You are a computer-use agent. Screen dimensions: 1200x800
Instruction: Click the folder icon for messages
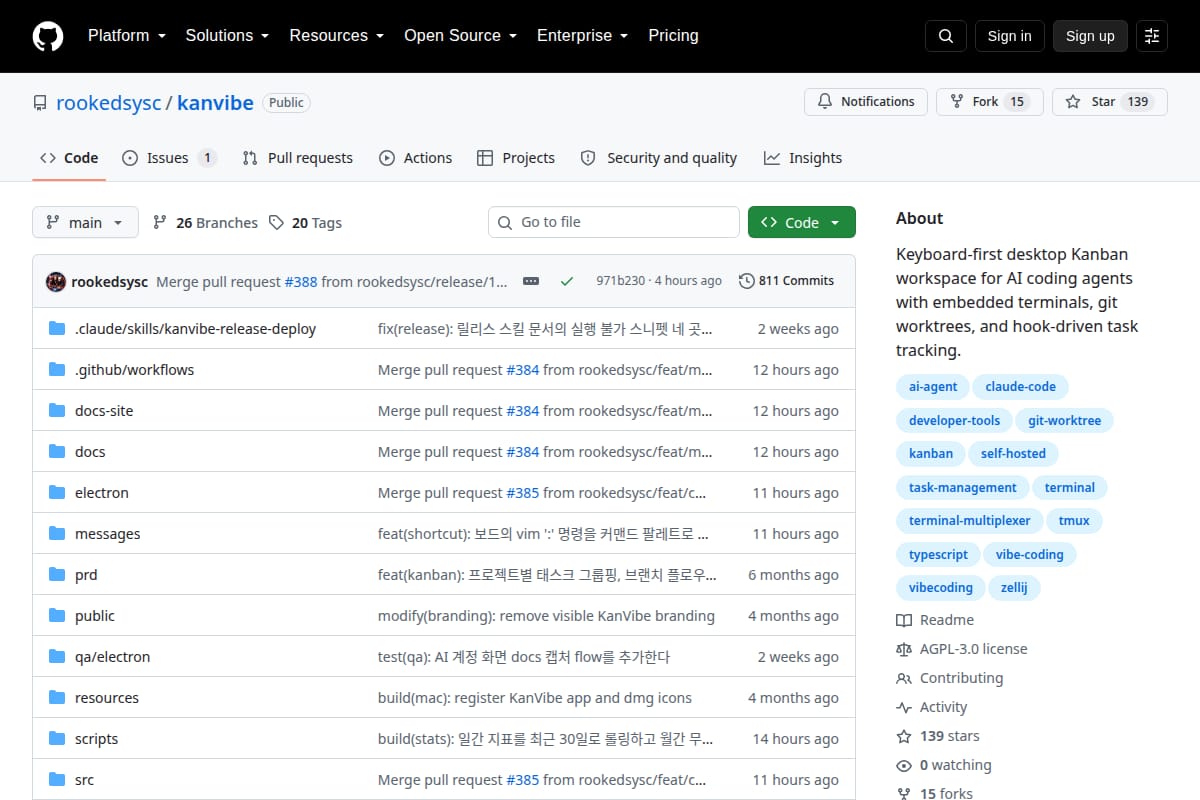tap(57, 534)
